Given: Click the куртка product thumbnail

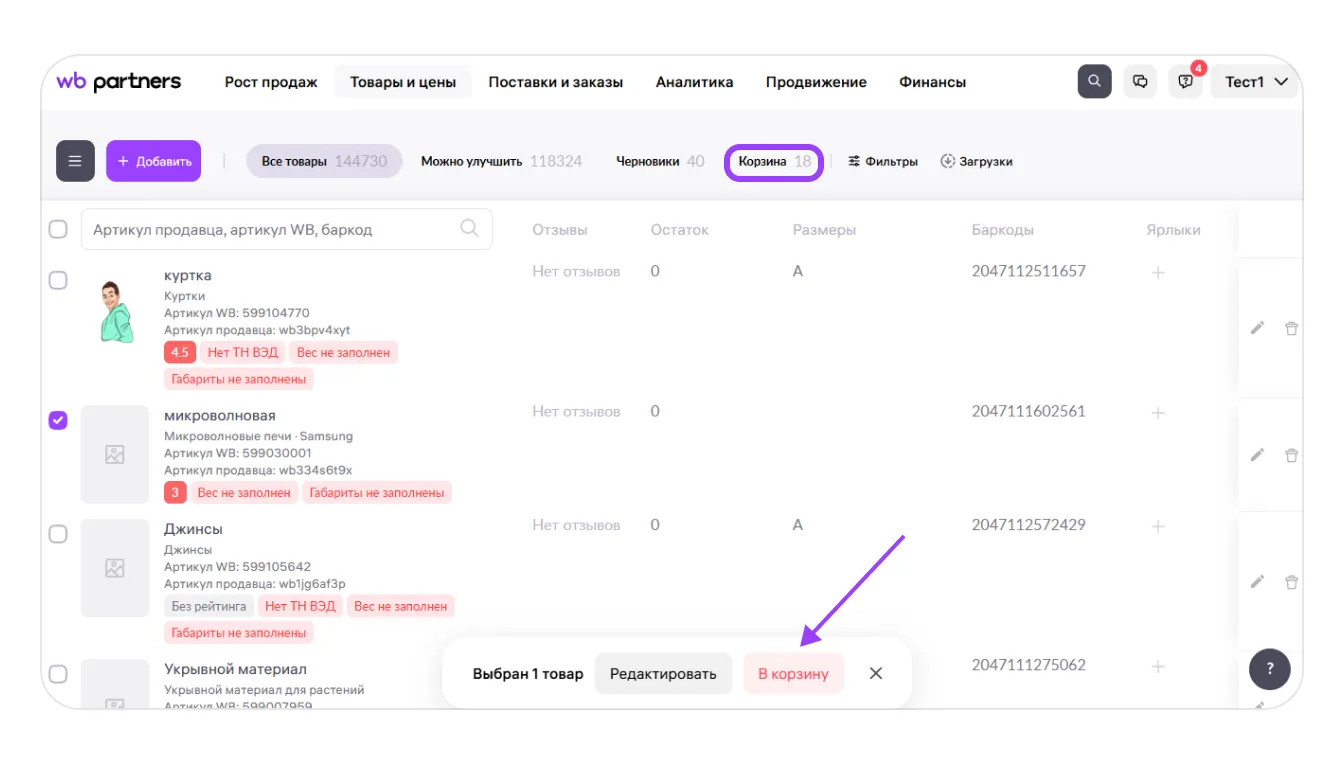Looking at the screenshot, I should 115,312.
